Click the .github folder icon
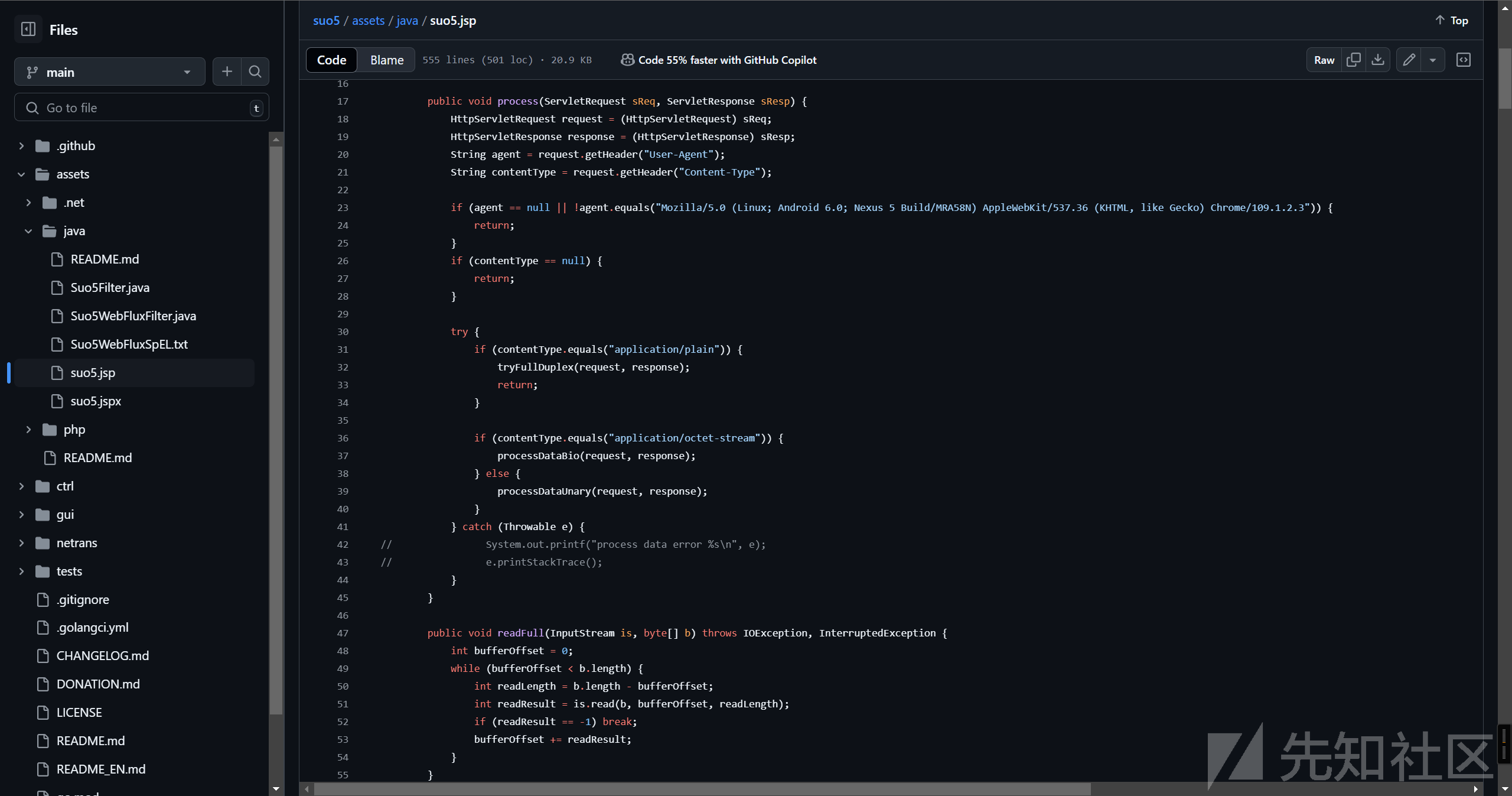The image size is (1512, 796). (x=43, y=146)
